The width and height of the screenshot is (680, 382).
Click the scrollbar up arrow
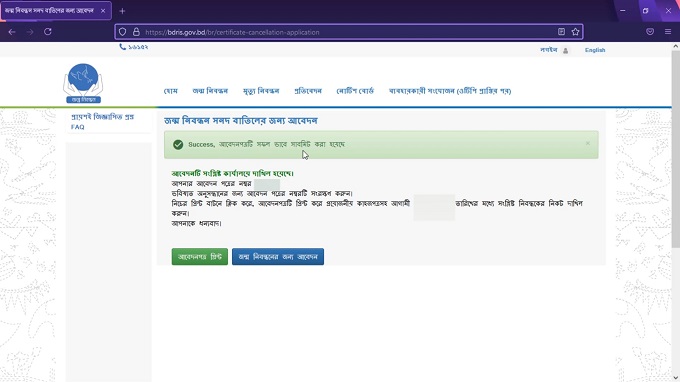tap(676, 46)
